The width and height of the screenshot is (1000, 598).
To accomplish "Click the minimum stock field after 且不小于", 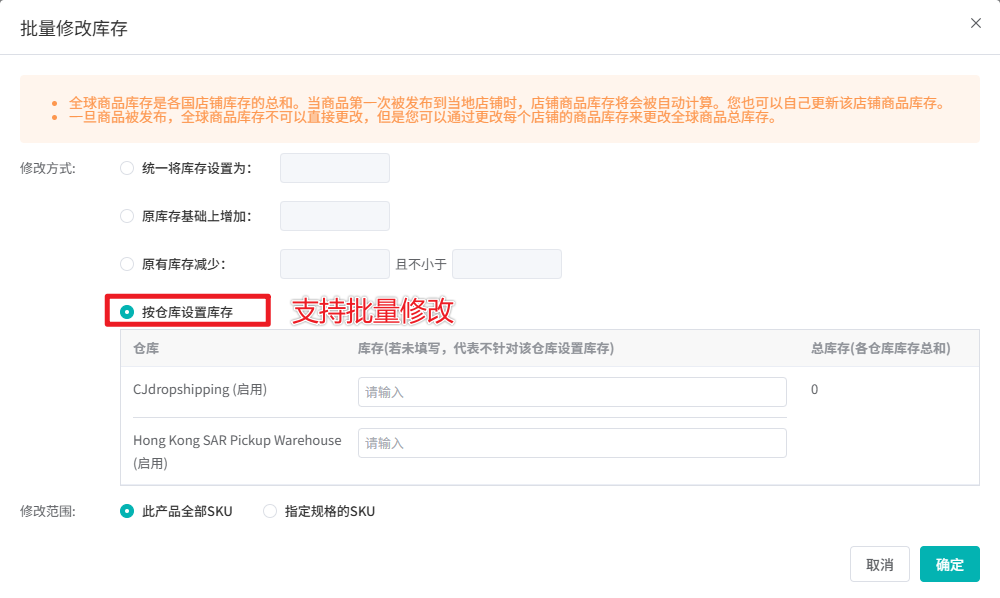I will (507, 264).
